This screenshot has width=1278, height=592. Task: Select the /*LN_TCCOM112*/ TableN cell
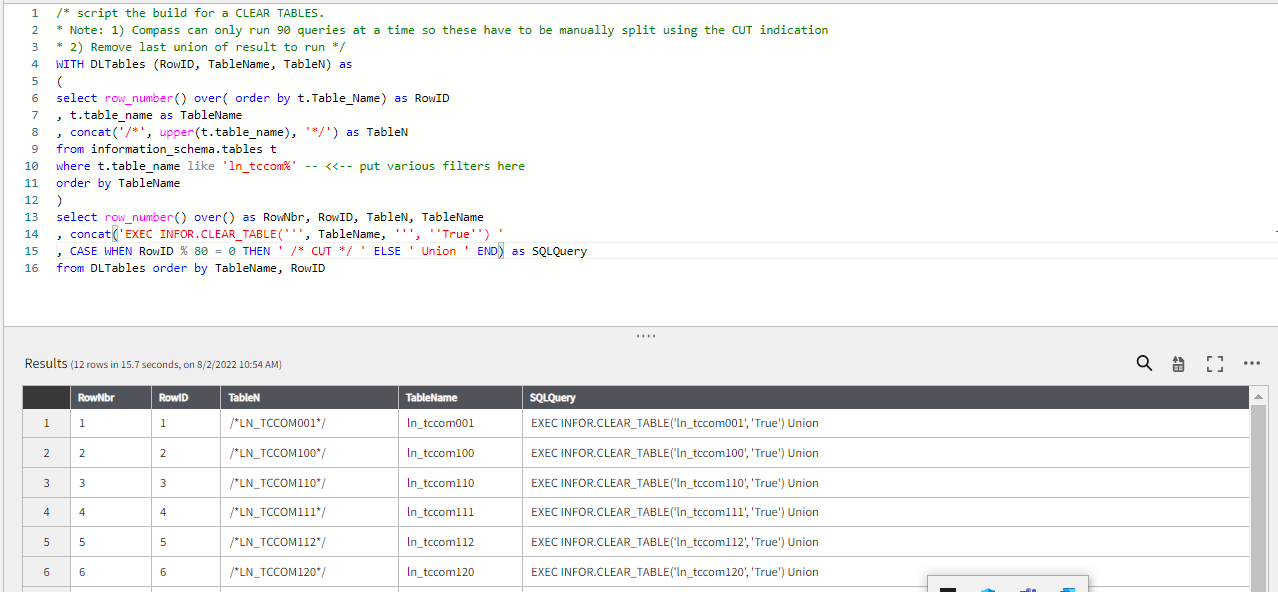[x=309, y=542]
